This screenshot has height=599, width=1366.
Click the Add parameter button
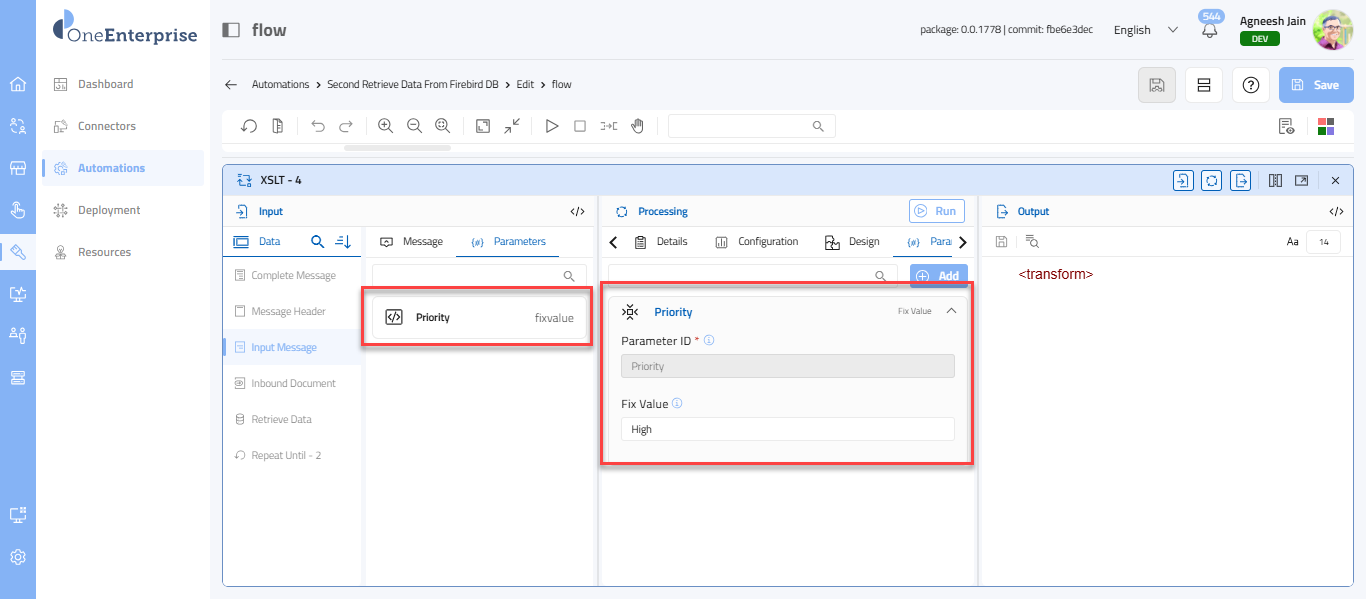click(x=938, y=276)
